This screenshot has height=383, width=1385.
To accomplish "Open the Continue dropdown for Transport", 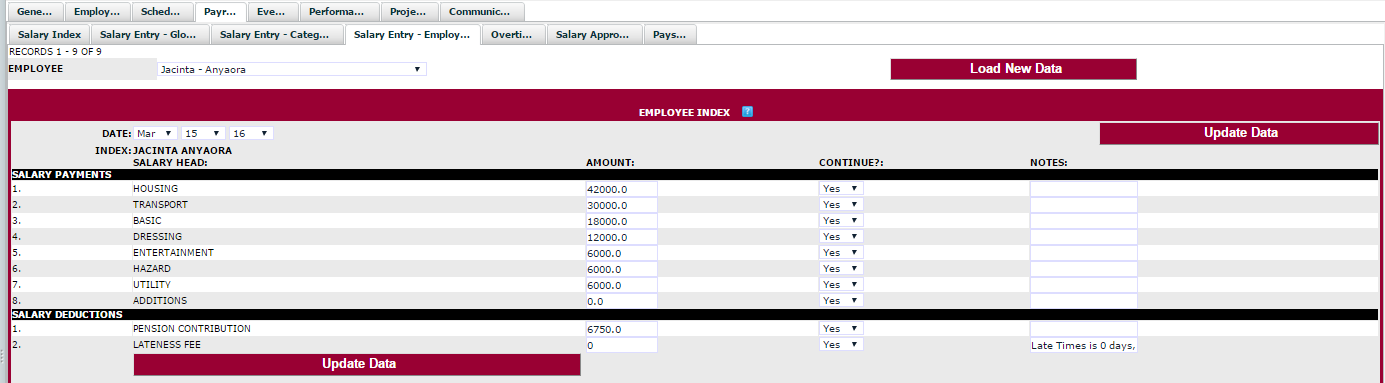I will [841, 205].
